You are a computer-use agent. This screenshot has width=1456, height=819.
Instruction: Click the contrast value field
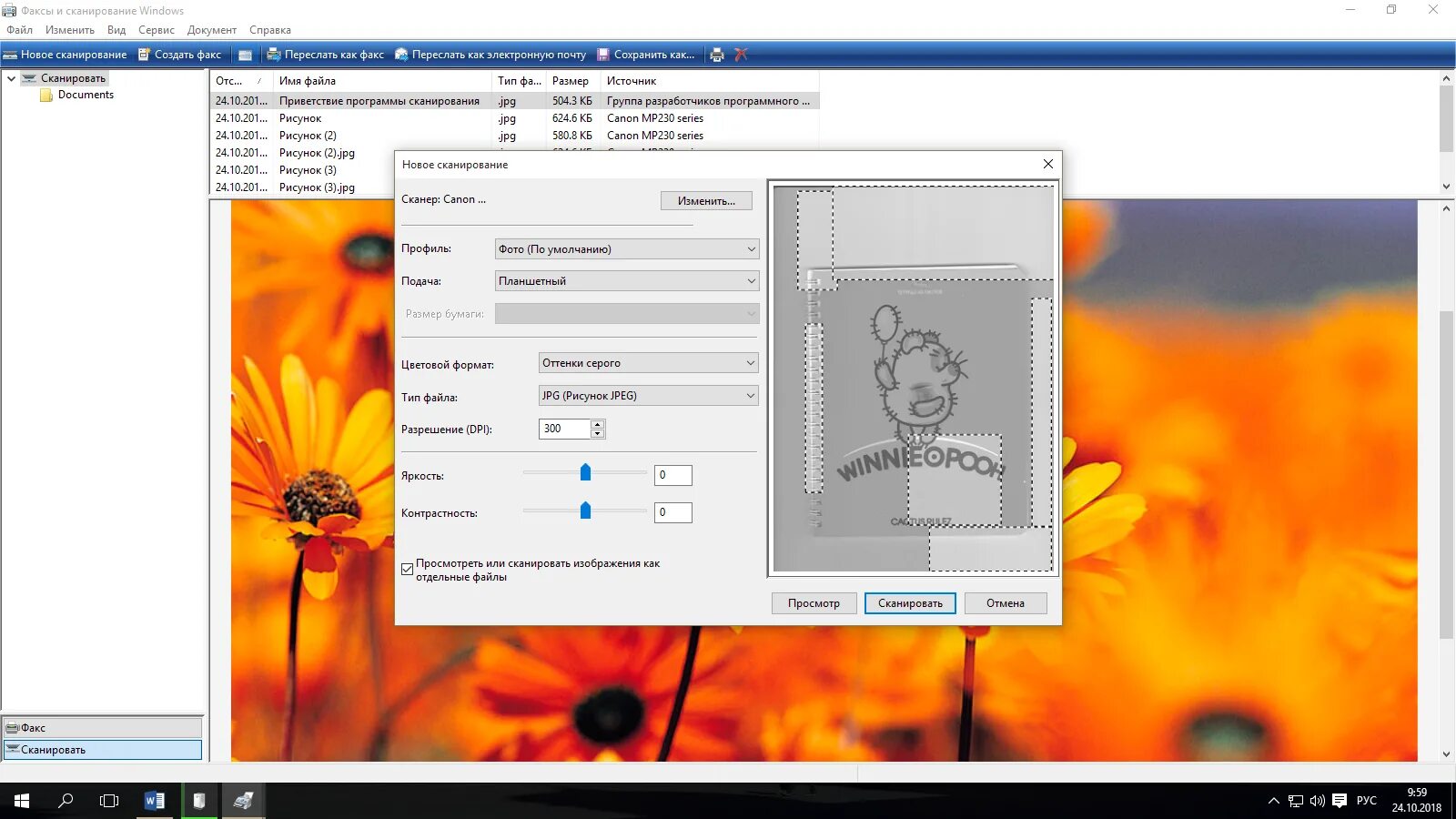(673, 512)
